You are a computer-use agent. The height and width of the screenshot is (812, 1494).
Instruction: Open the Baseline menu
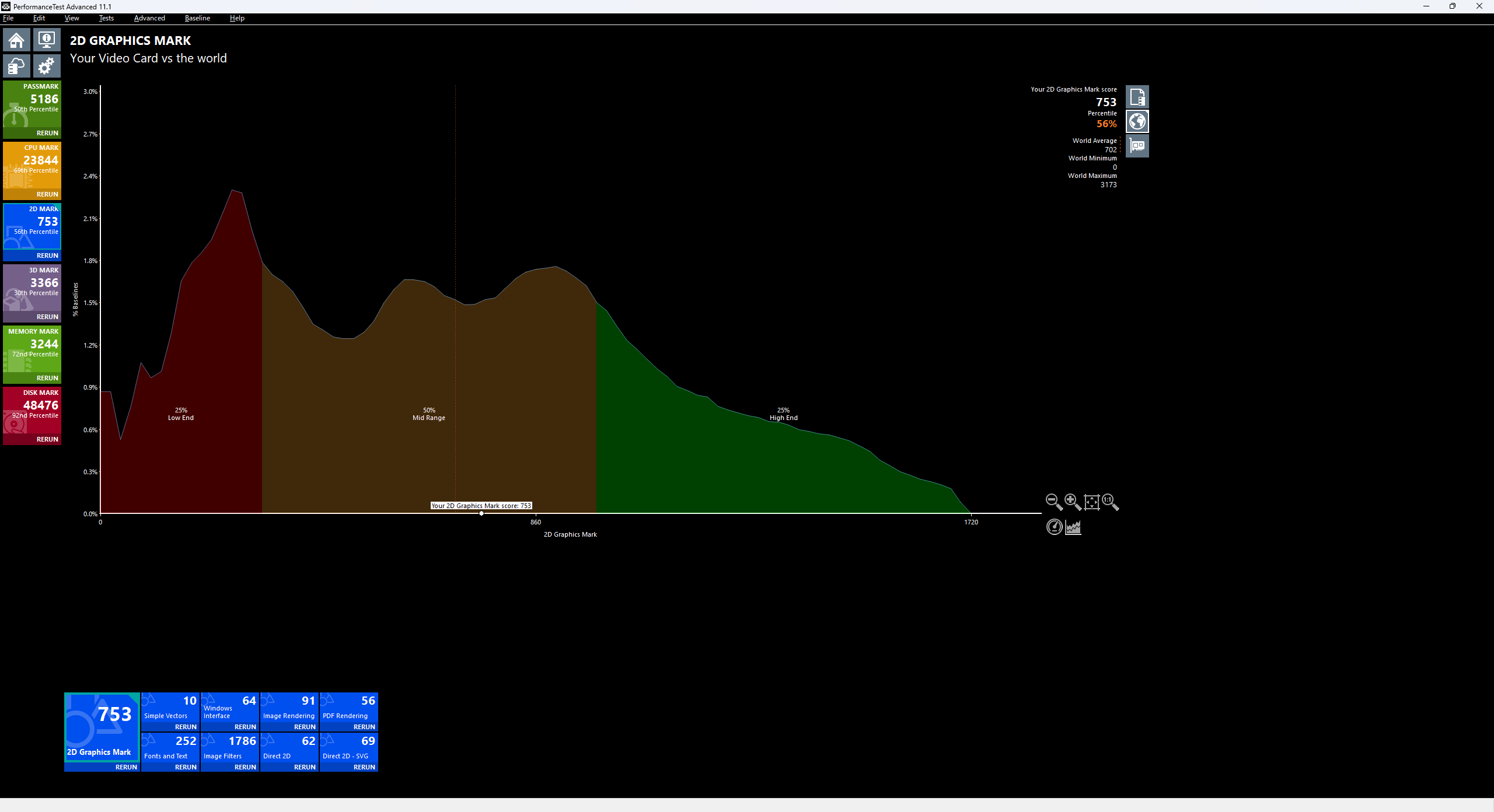point(197,18)
